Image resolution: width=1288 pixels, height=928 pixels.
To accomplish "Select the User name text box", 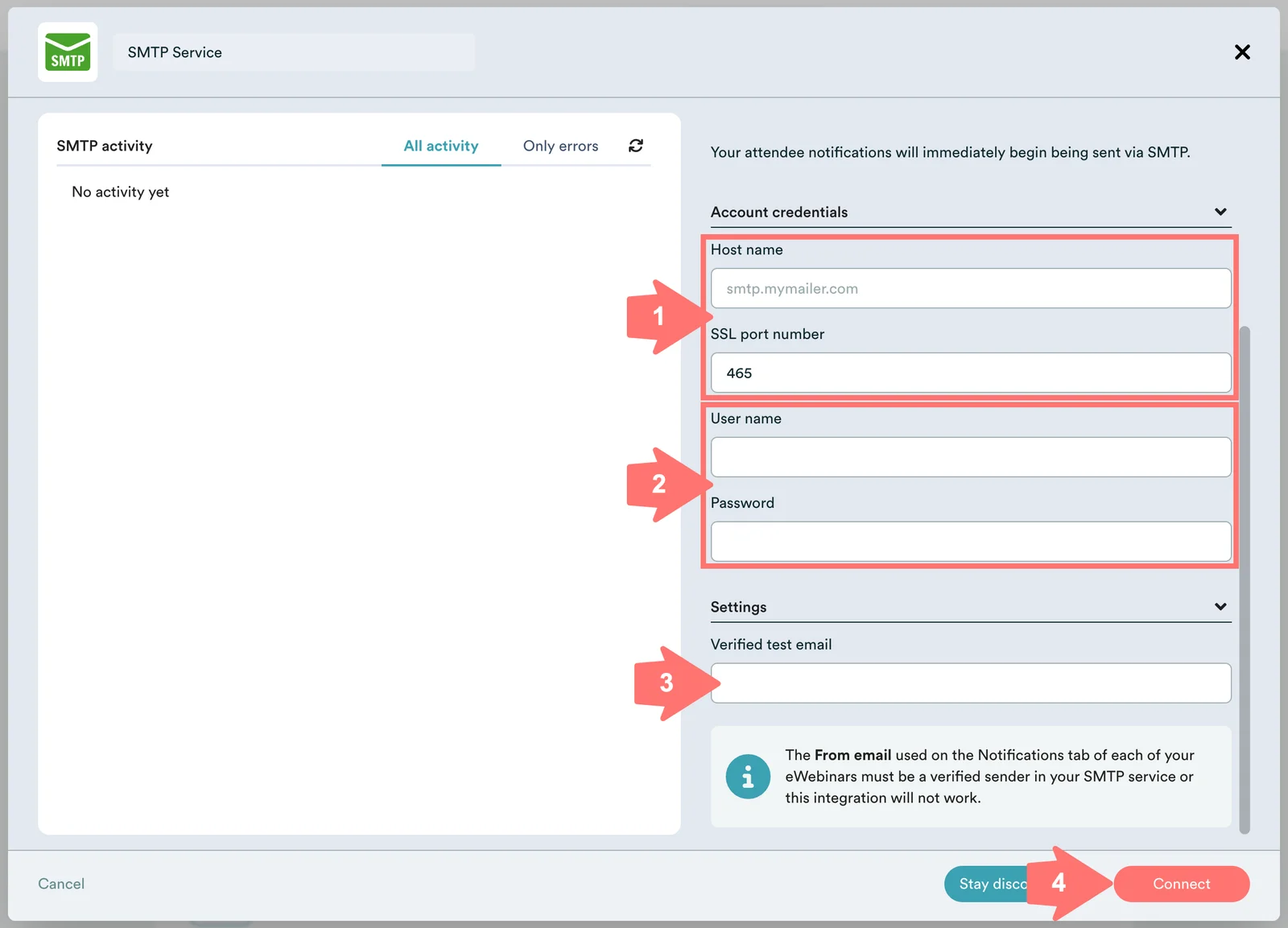I will pyautogui.click(x=970, y=457).
